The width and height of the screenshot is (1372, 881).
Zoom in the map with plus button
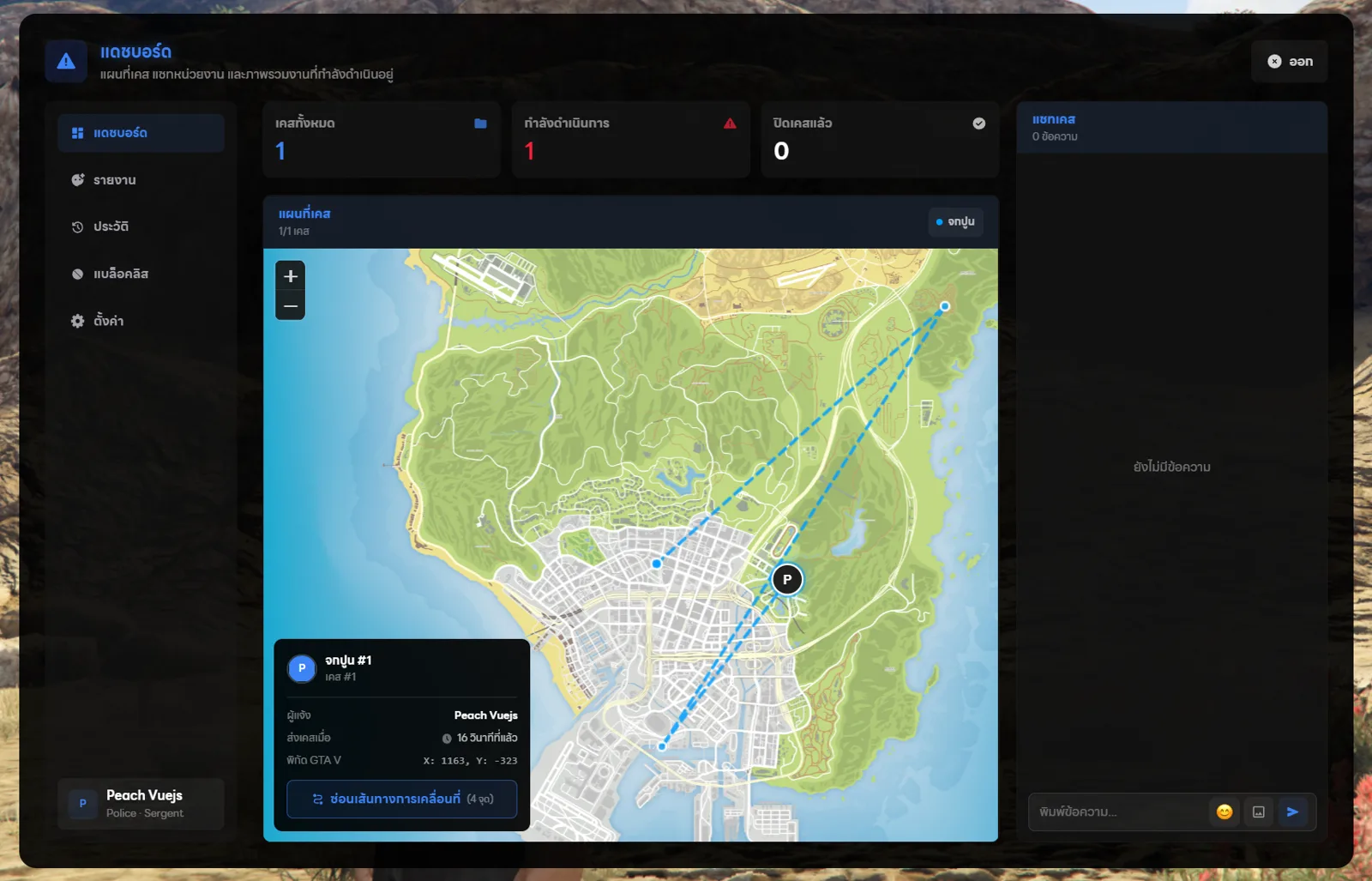(x=291, y=276)
